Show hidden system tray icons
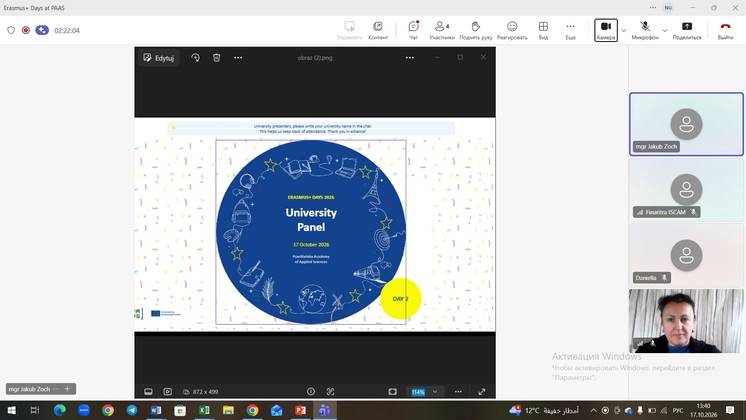 click(x=593, y=410)
